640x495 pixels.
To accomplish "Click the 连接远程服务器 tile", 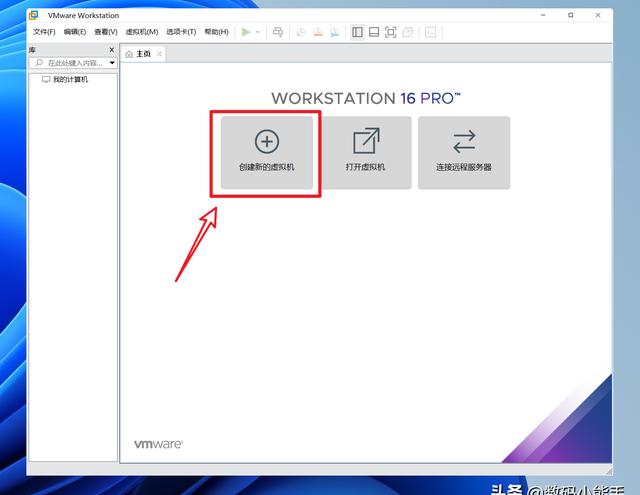I will [464, 153].
